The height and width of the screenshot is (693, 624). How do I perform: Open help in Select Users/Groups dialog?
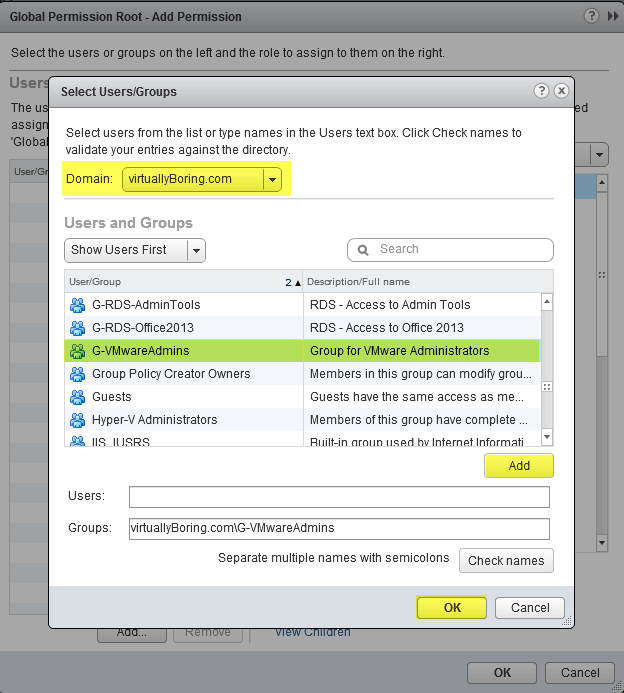(541, 91)
